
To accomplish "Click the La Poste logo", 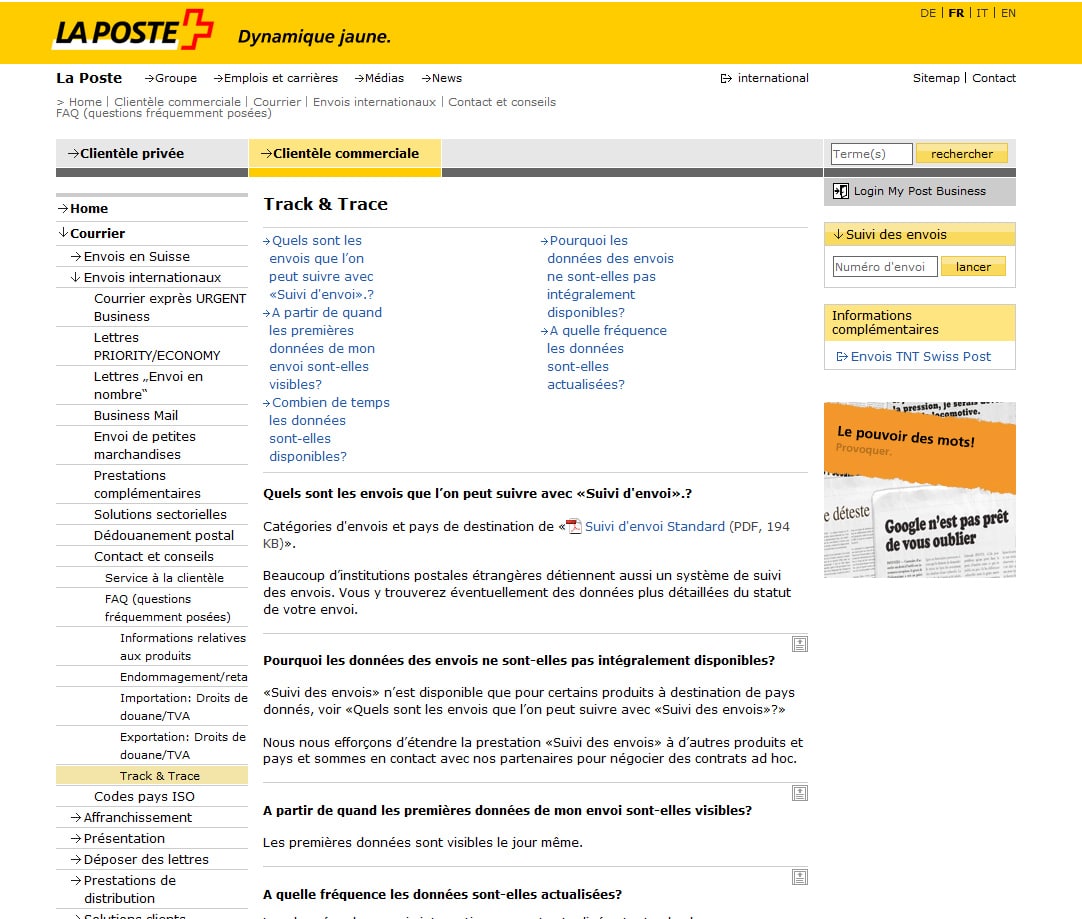I will pos(133,30).
